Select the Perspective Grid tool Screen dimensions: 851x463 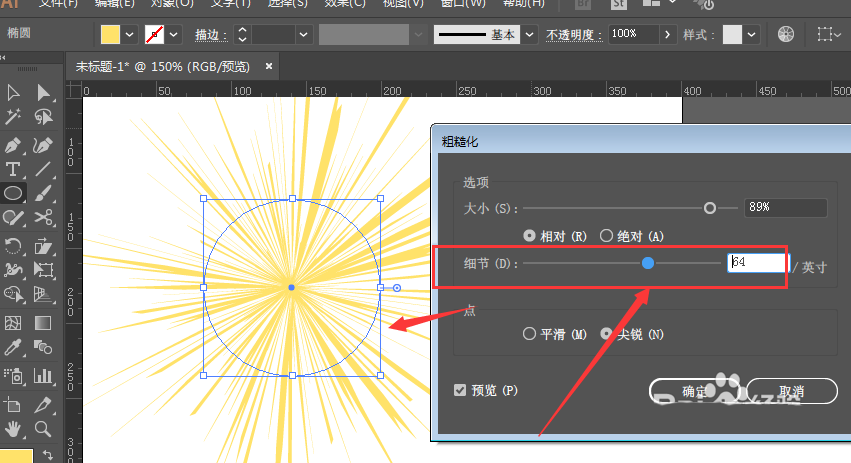click(43, 294)
